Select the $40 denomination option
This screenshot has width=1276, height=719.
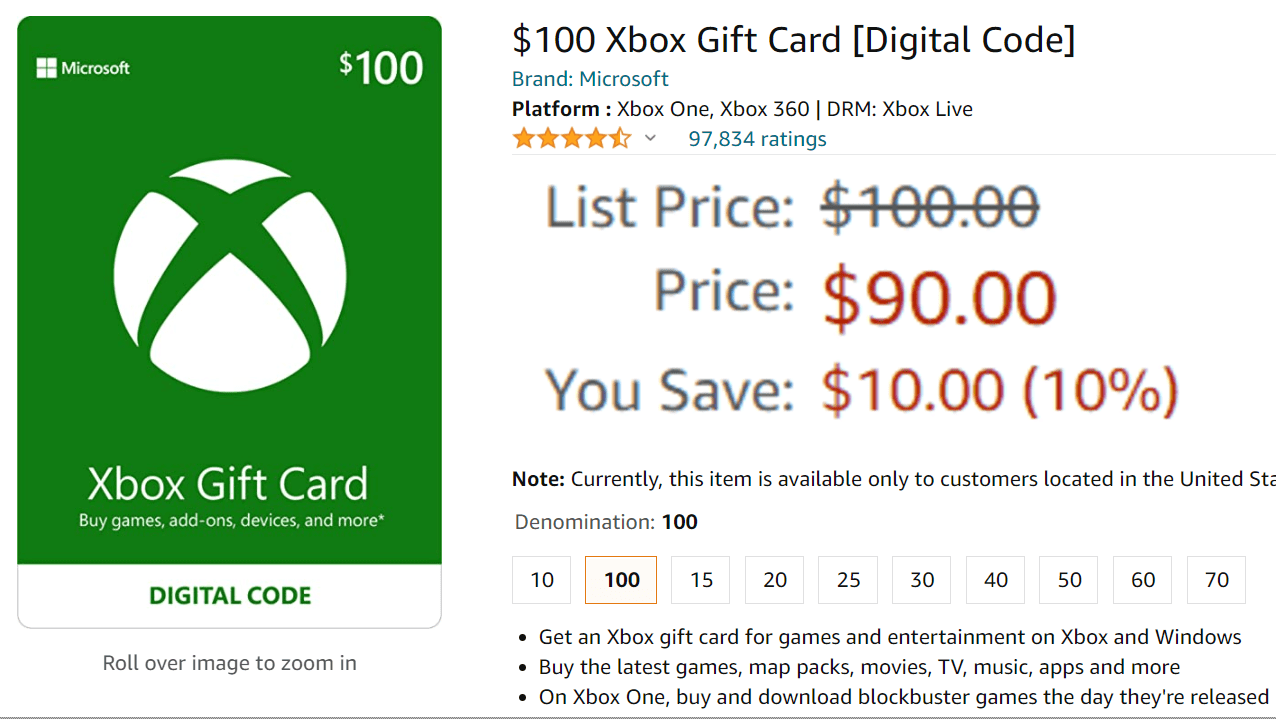coord(994,579)
